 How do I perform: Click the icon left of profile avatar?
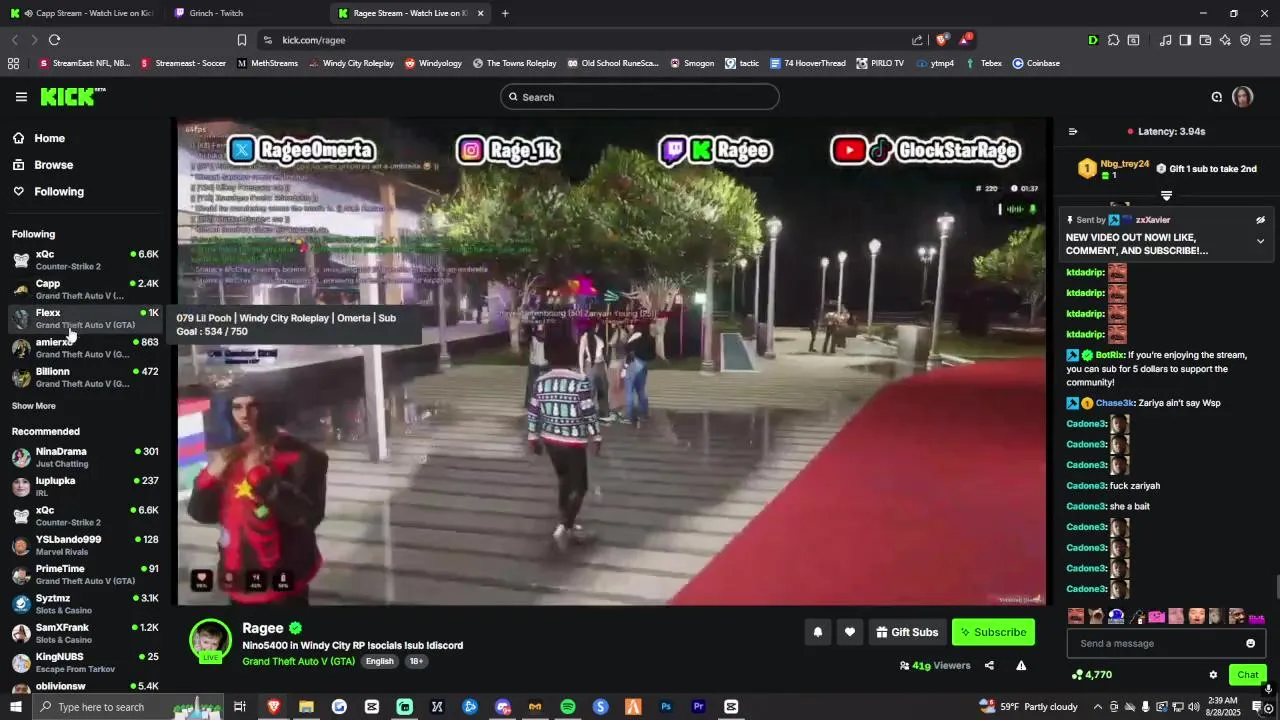coord(1217,97)
